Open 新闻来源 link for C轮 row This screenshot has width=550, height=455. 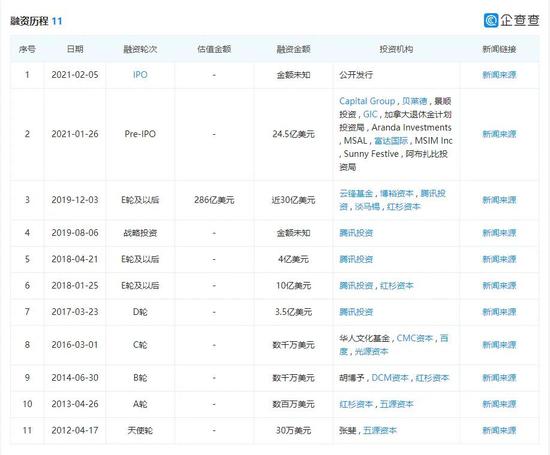(x=499, y=345)
